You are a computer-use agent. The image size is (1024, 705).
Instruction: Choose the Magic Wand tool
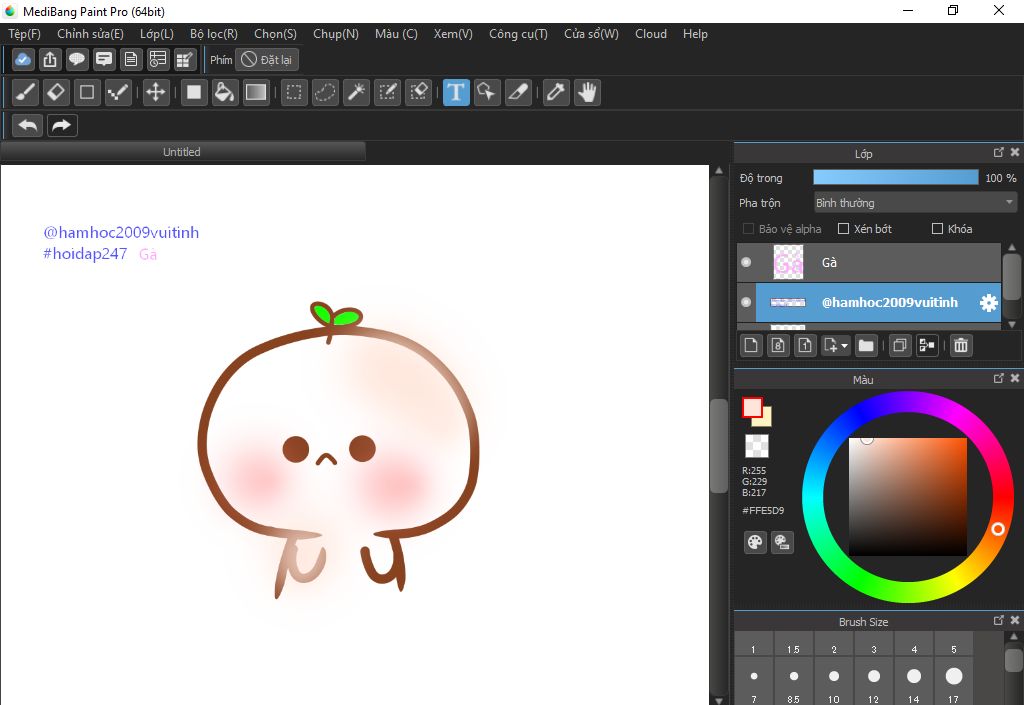click(355, 93)
